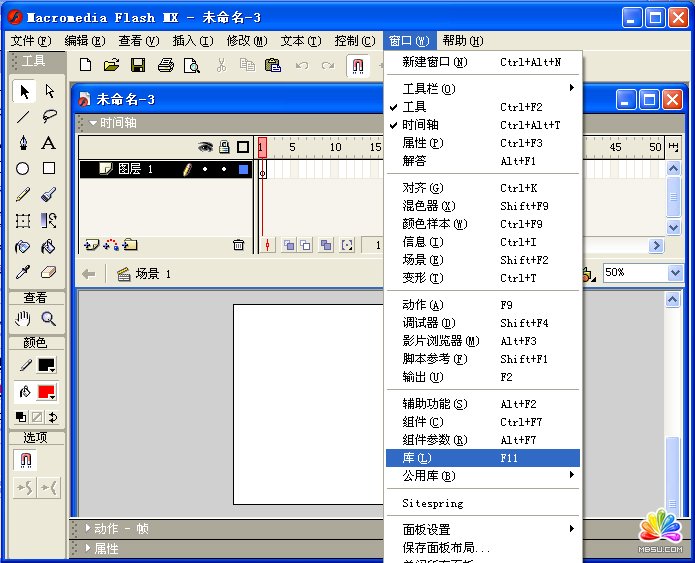Open the 修改(M) menu
The height and width of the screenshot is (563, 695).
point(246,41)
